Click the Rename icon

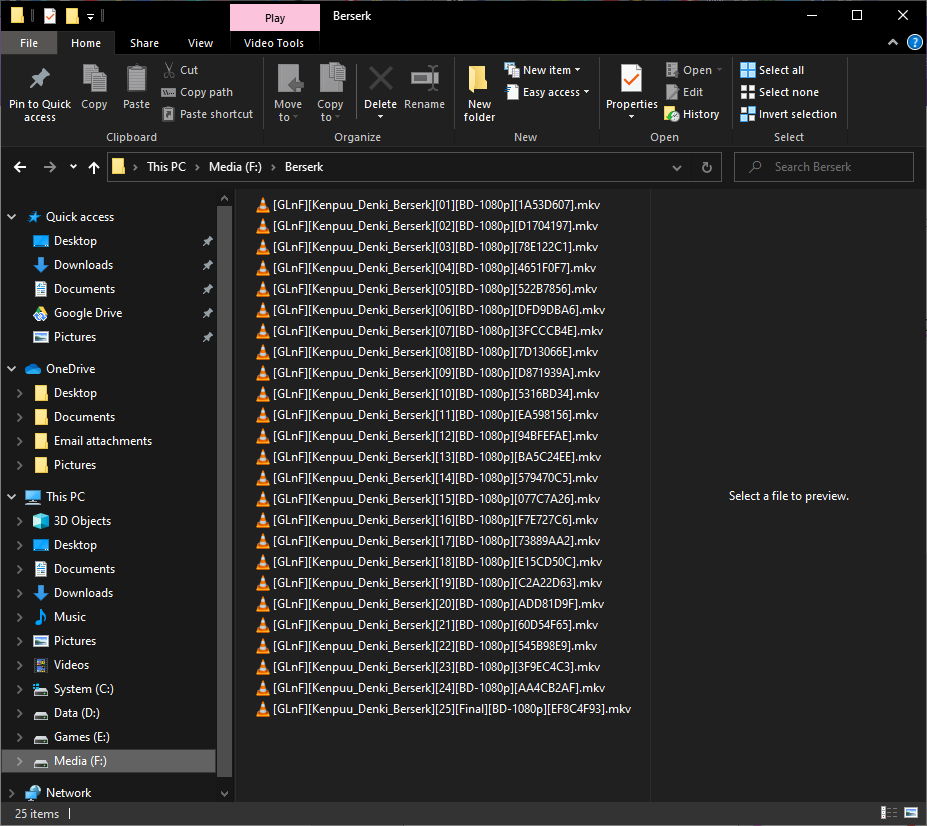[x=424, y=79]
